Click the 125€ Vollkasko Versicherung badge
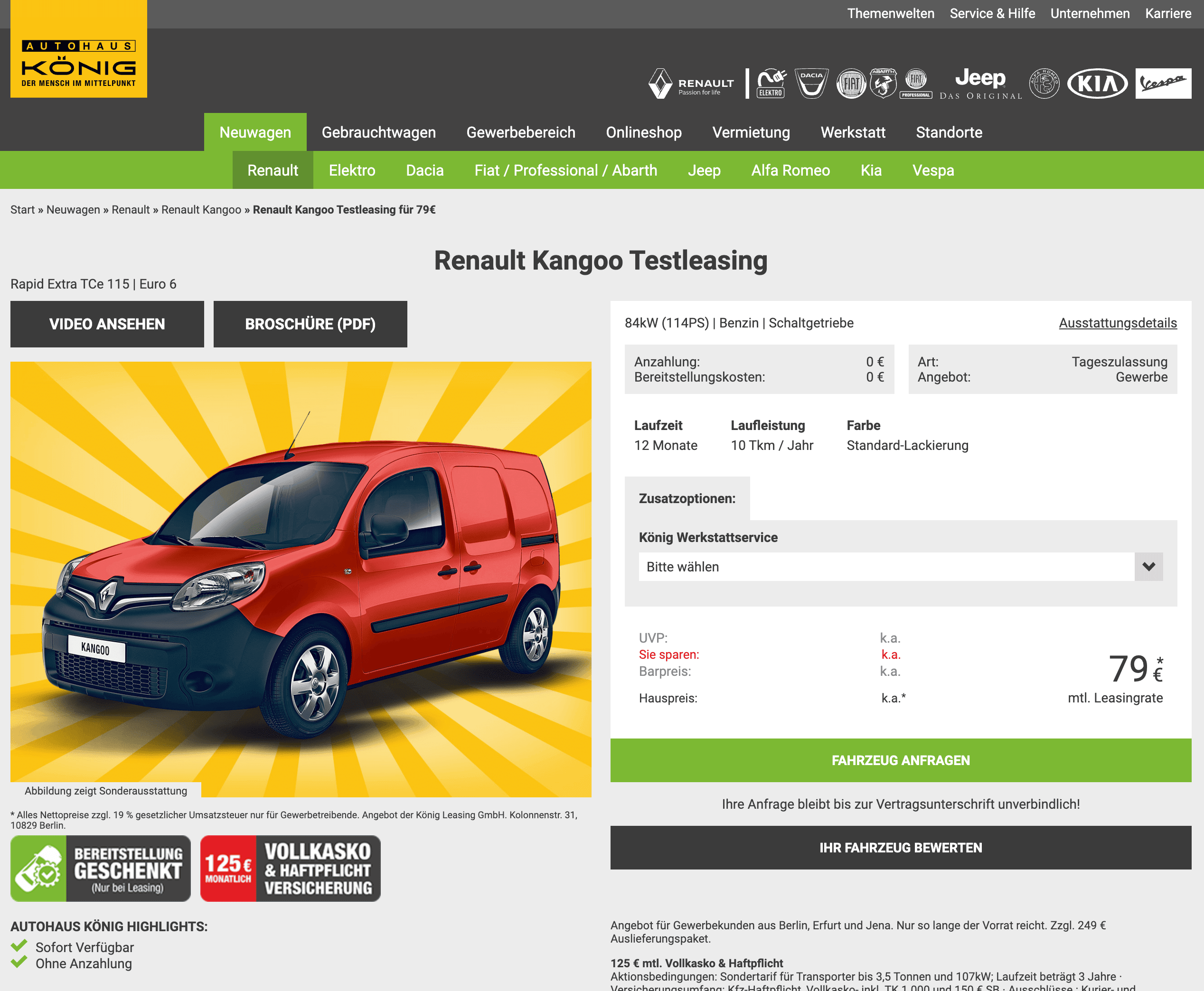This screenshot has height=991, width=1204. click(290, 868)
